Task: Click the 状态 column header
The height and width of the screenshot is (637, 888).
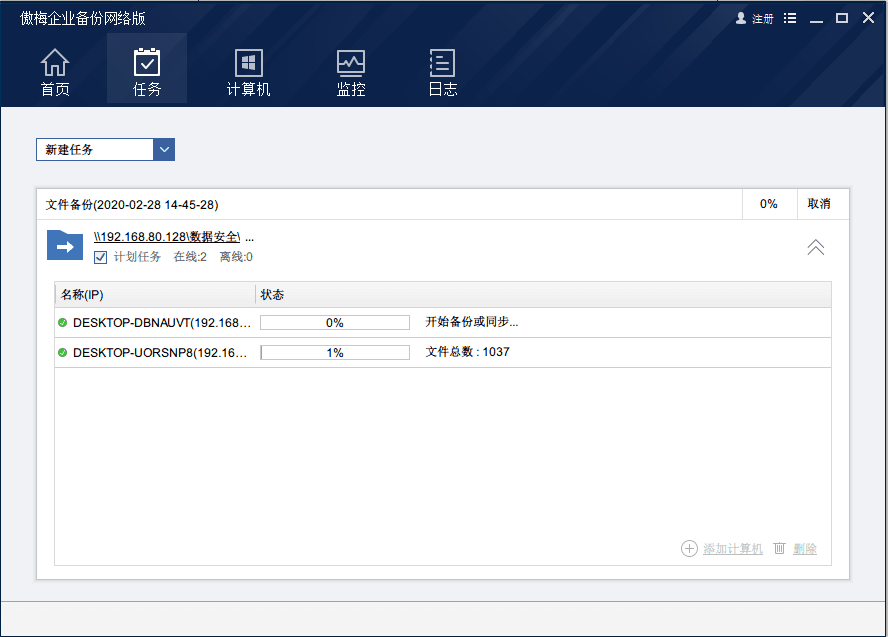Action: coord(543,294)
